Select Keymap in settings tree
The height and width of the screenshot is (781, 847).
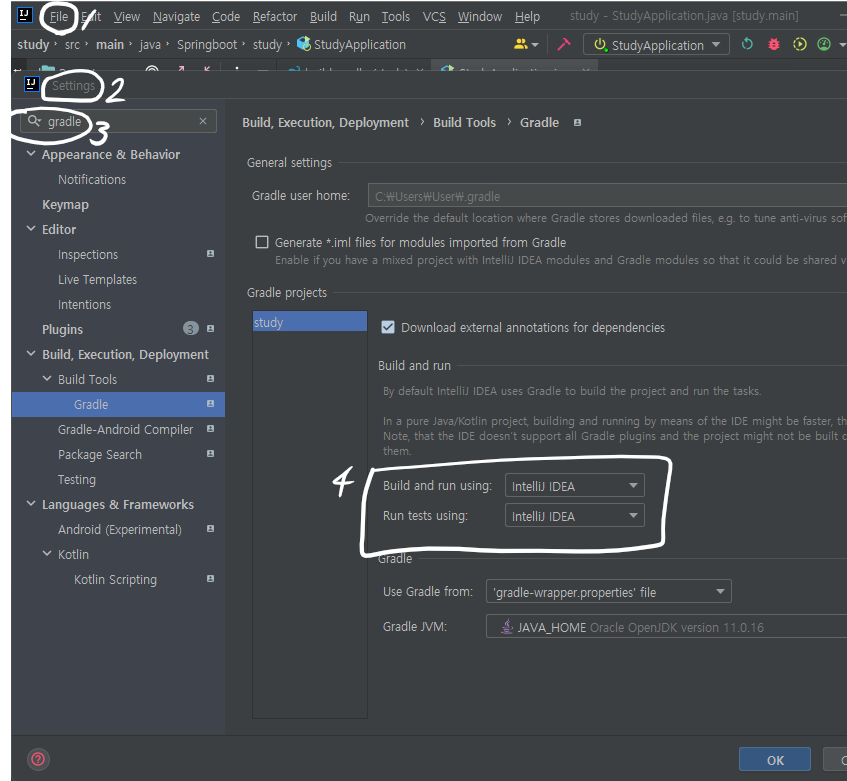pyautogui.click(x=65, y=205)
